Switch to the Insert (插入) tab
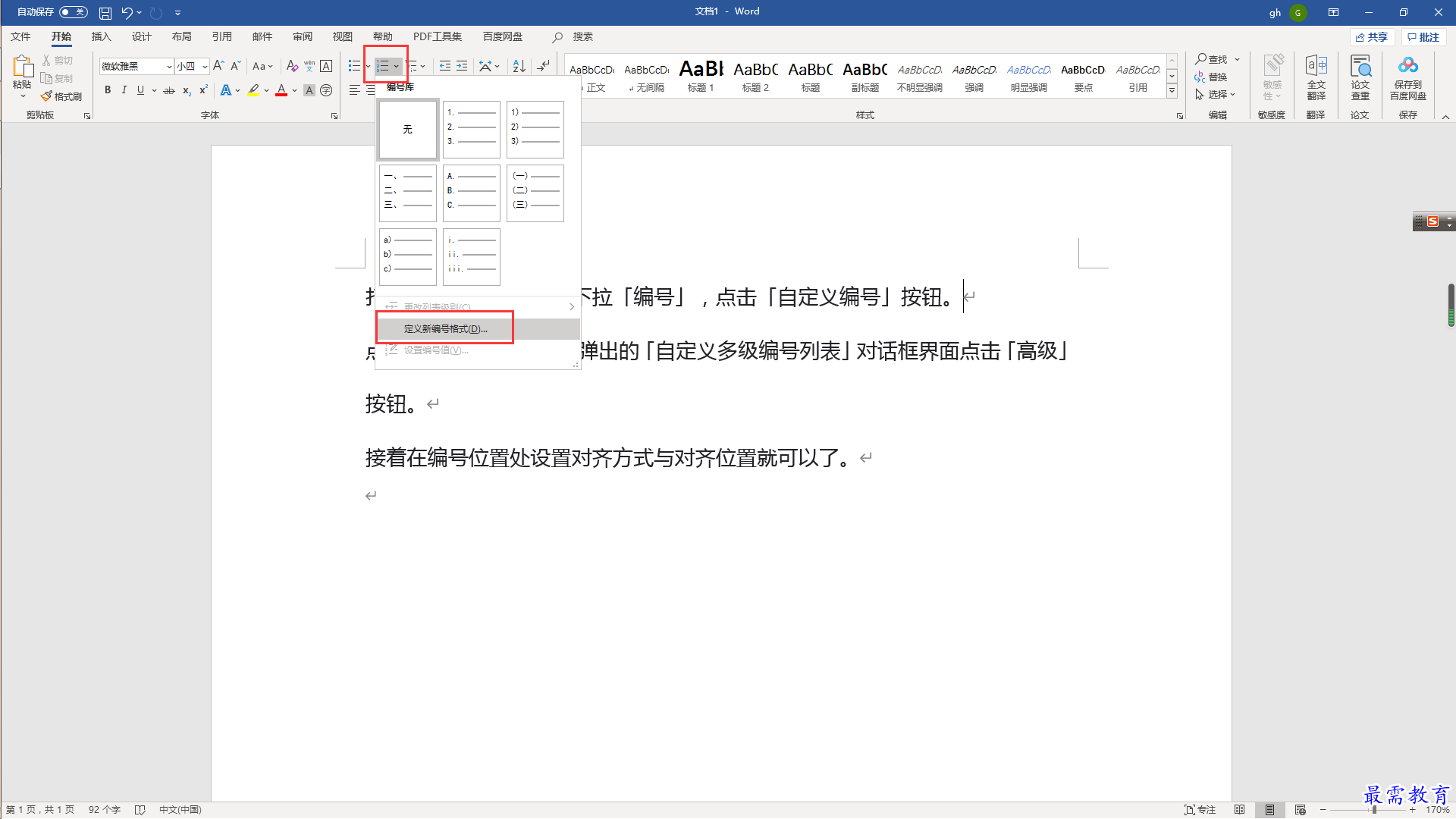Viewport: 1456px width, 819px height. tap(101, 36)
